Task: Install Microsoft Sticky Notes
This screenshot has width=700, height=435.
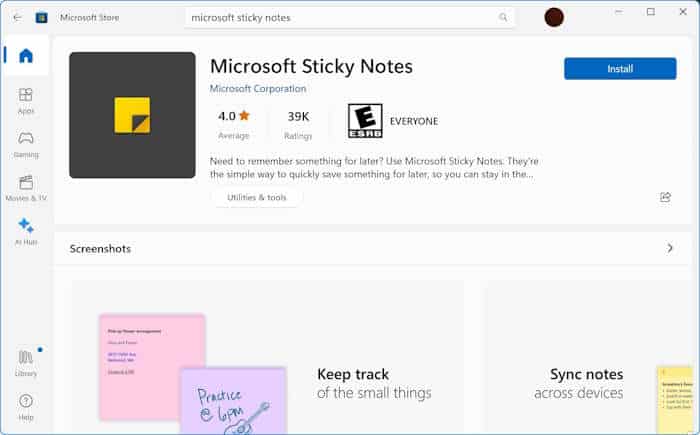Action: pos(620,69)
